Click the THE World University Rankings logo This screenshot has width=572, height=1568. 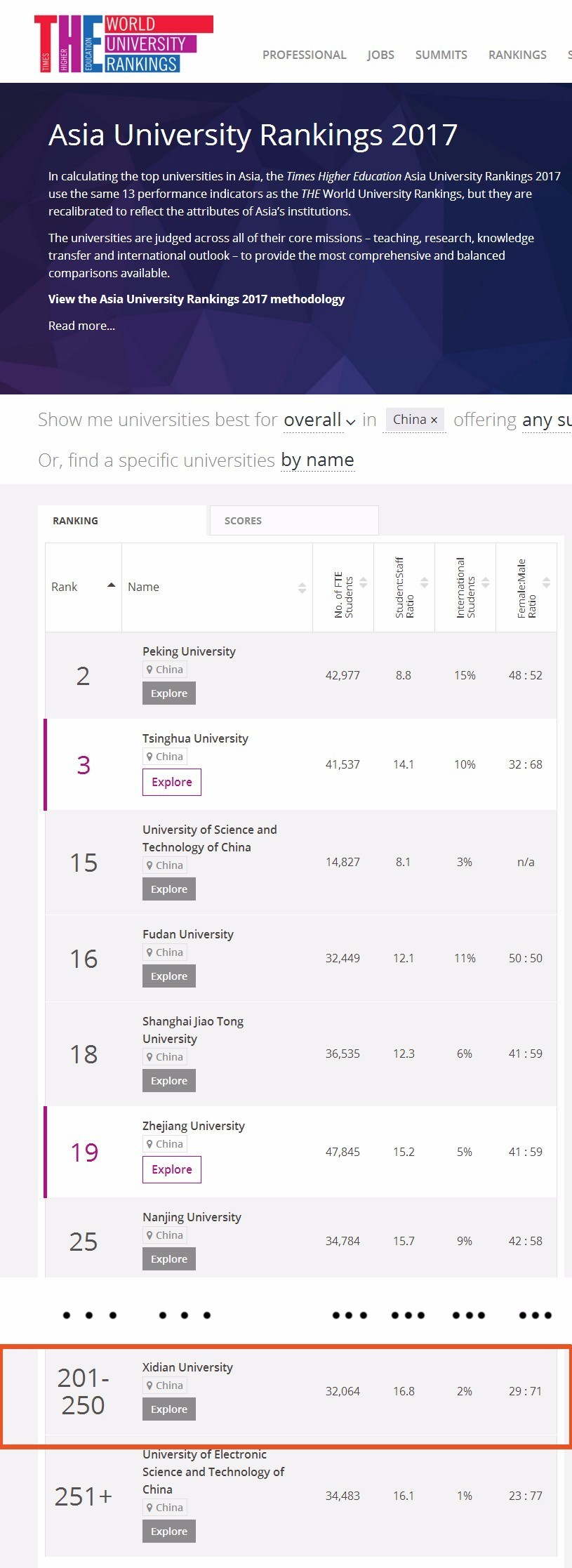pyautogui.click(x=124, y=44)
